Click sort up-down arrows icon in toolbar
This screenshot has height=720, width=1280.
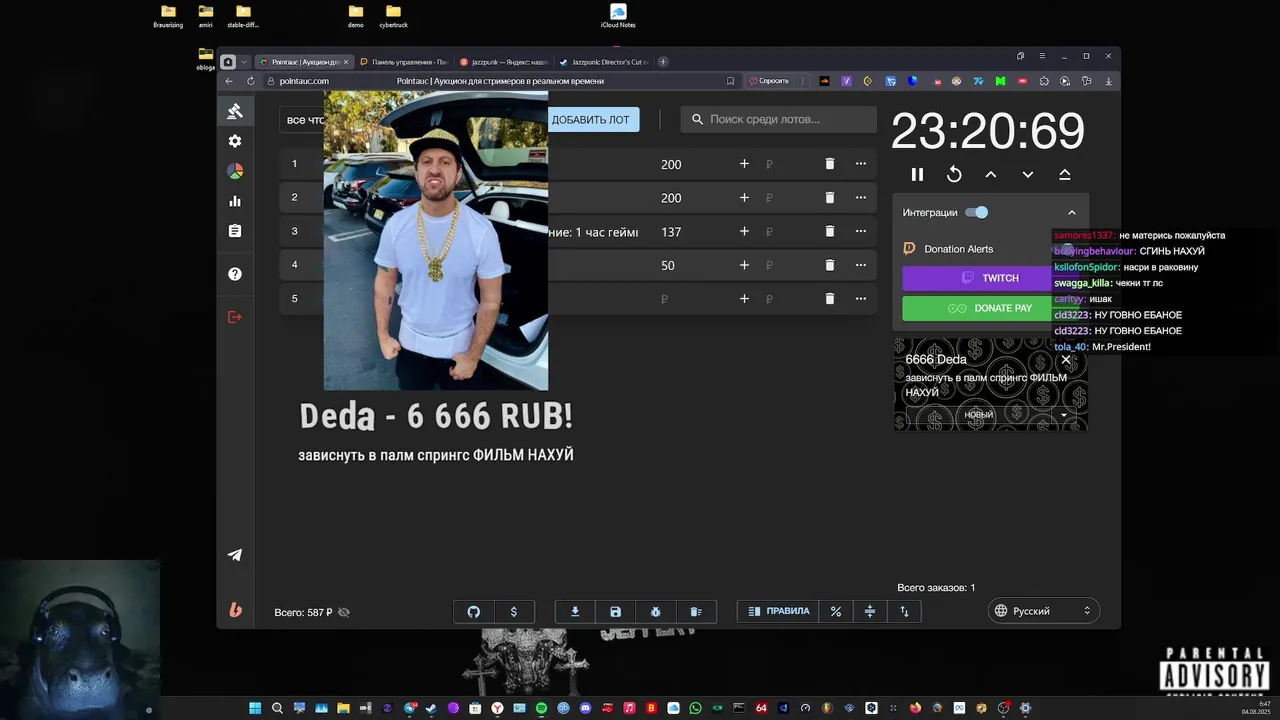904,611
